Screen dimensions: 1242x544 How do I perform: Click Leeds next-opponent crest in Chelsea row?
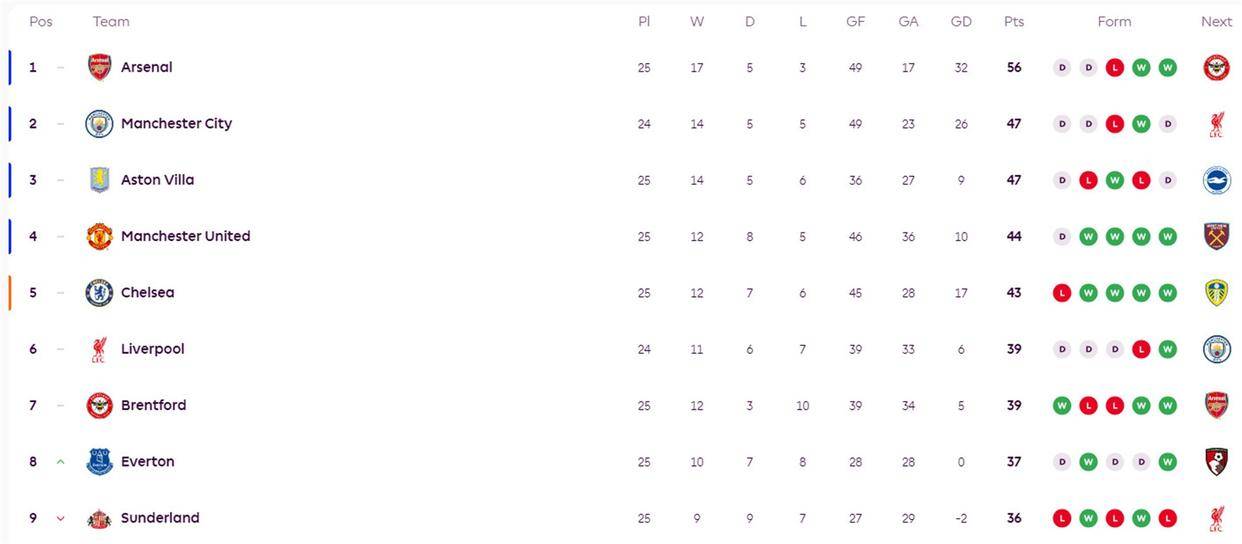[1216, 293]
